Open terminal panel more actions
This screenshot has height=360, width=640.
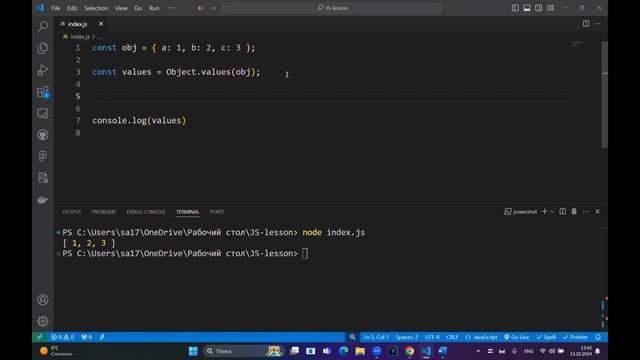click(586, 211)
